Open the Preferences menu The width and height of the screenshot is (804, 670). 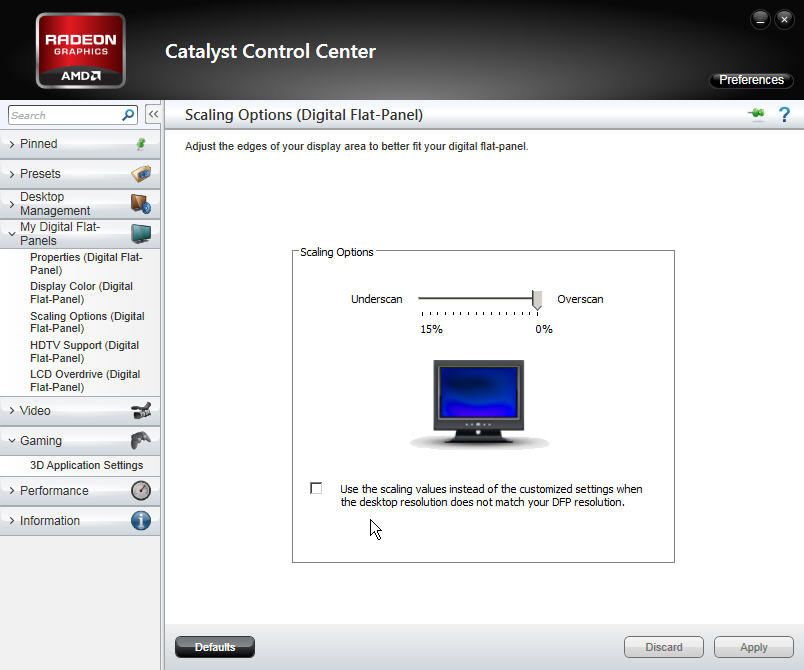click(751, 80)
